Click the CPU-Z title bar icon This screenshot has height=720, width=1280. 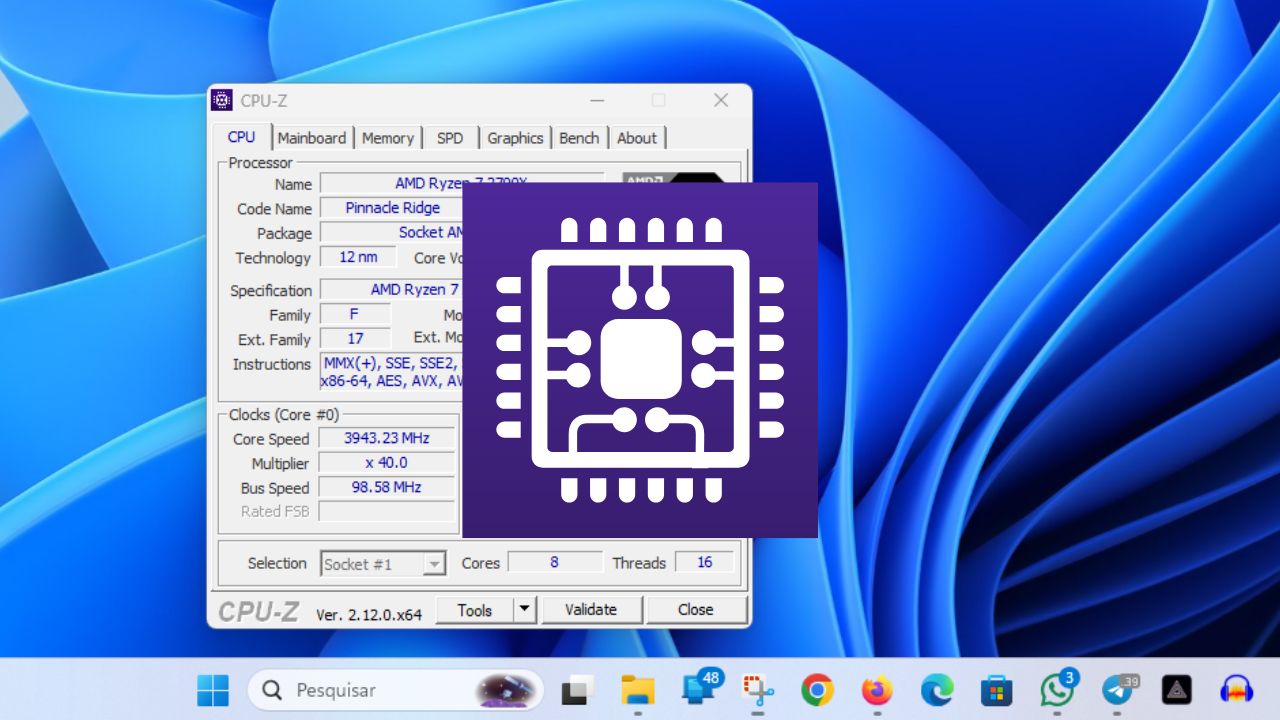pyautogui.click(x=222, y=100)
